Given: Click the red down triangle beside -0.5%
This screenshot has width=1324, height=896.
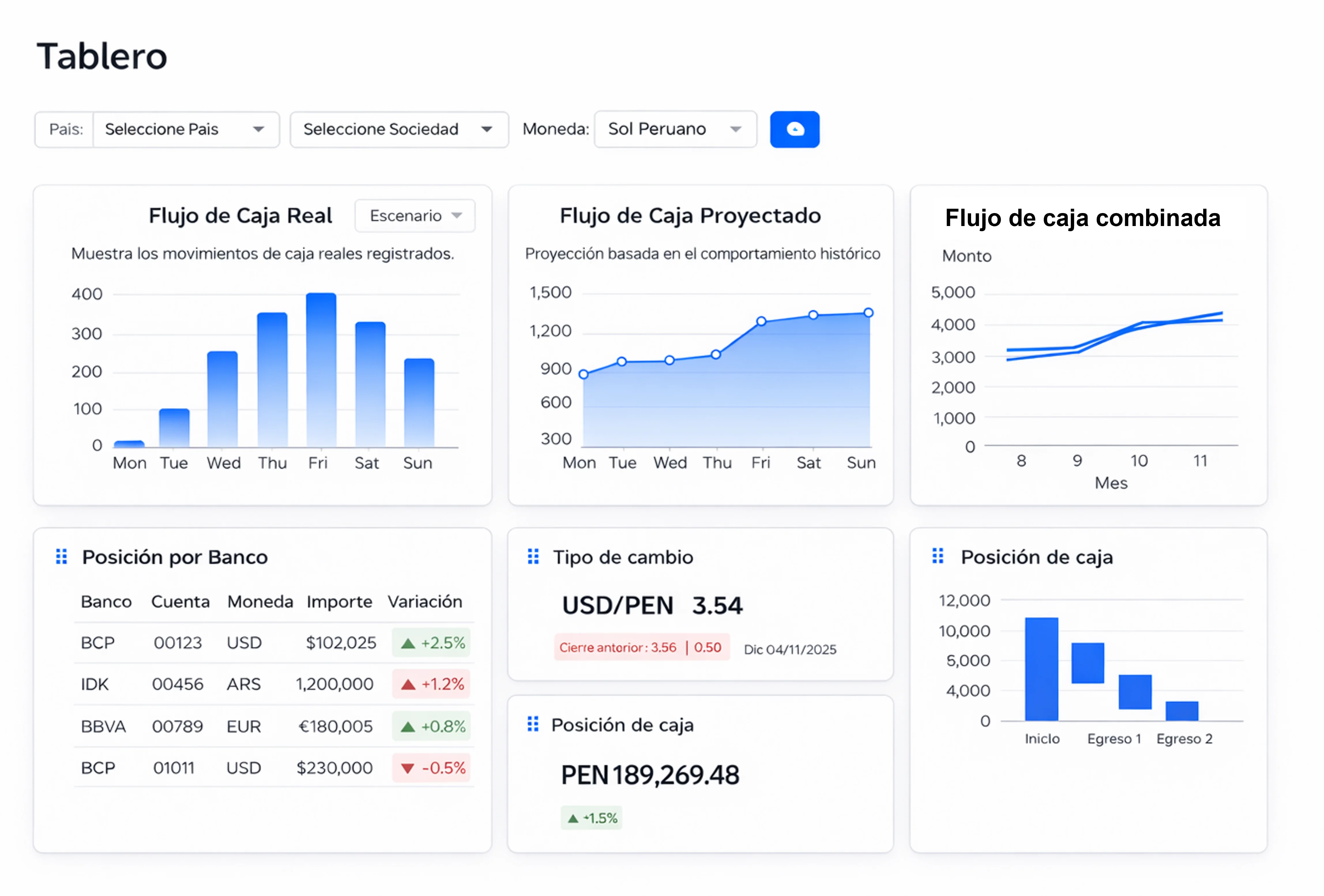Looking at the screenshot, I should coord(408,768).
